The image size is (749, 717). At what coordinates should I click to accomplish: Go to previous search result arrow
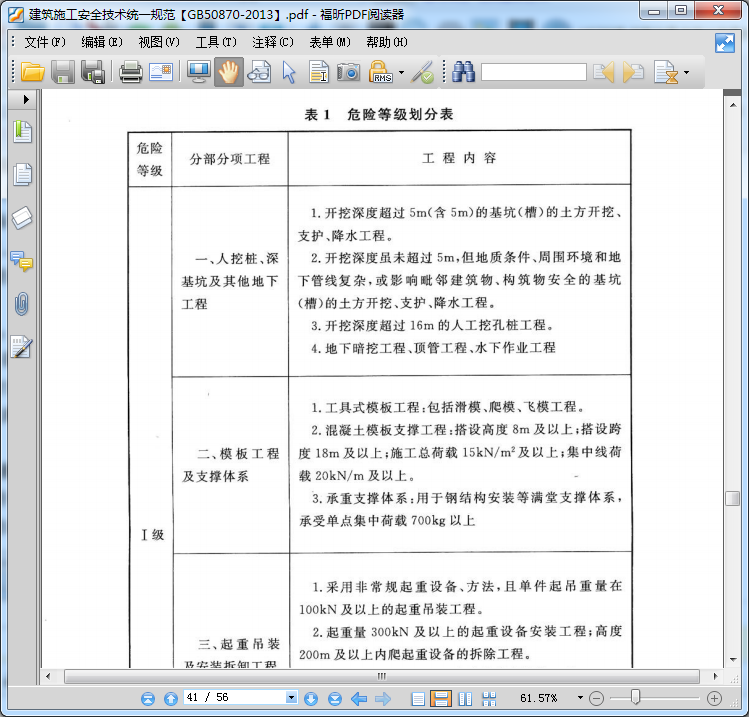pos(604,73)
